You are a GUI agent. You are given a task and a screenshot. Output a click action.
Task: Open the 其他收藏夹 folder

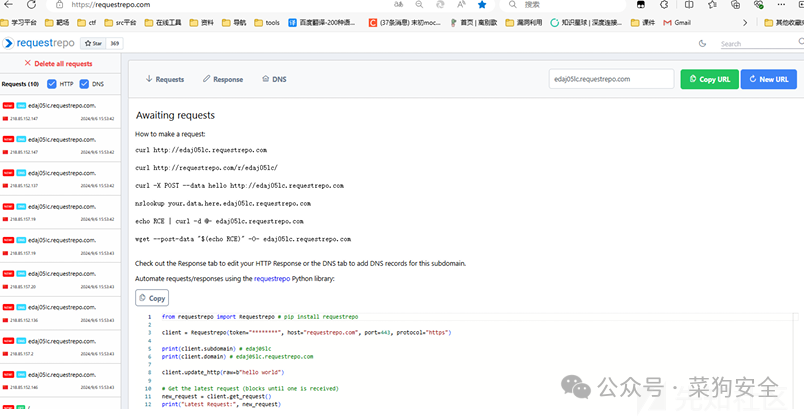(783, 23)
